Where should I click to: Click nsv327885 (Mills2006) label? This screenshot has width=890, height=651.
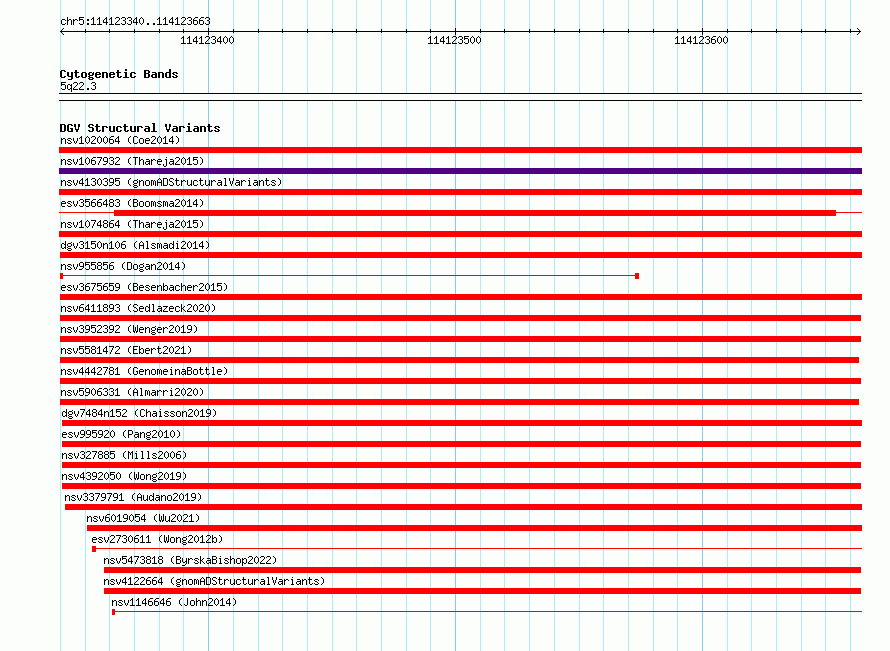click(124, 455)
